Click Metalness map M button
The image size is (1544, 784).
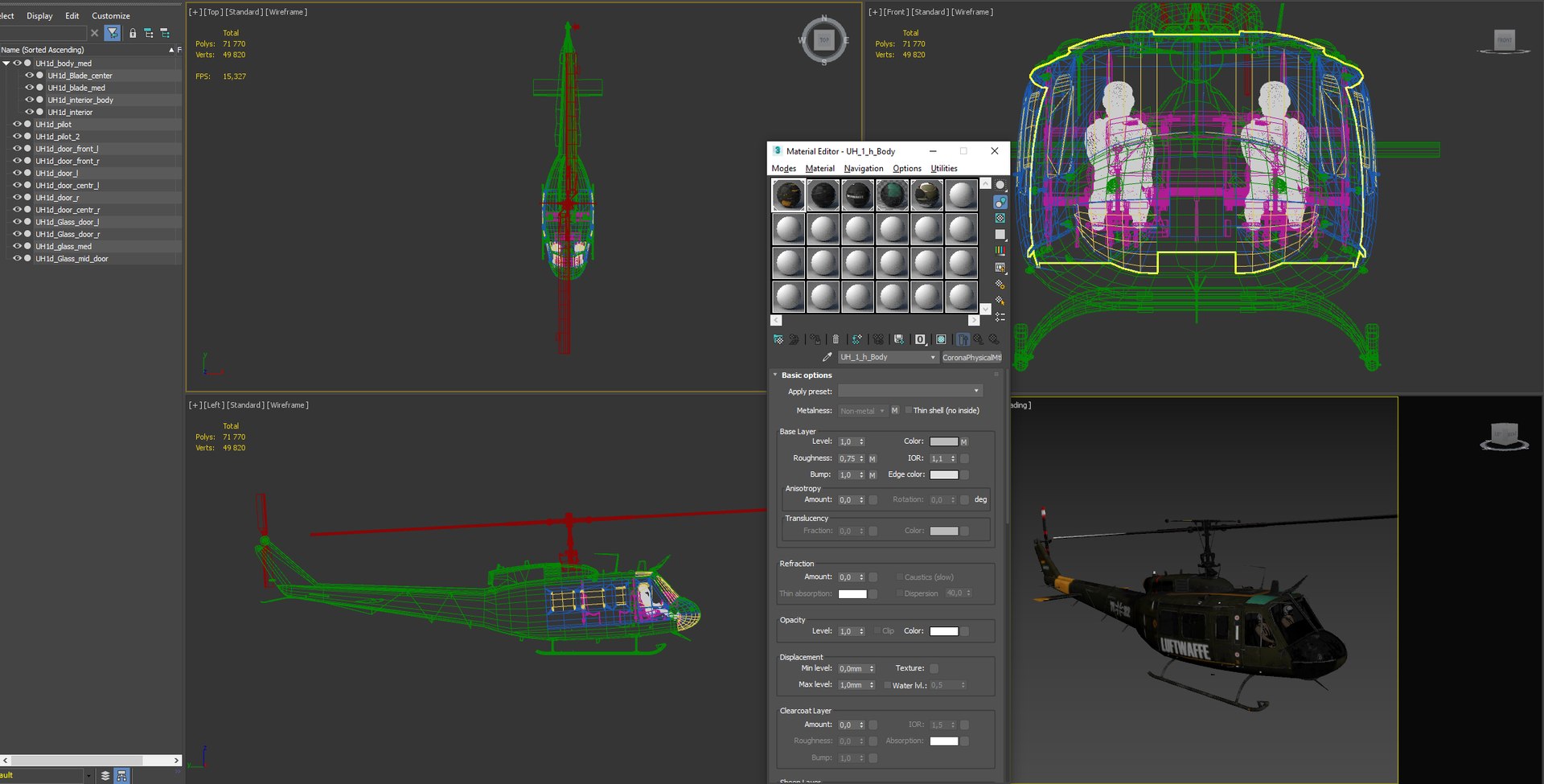894,410
